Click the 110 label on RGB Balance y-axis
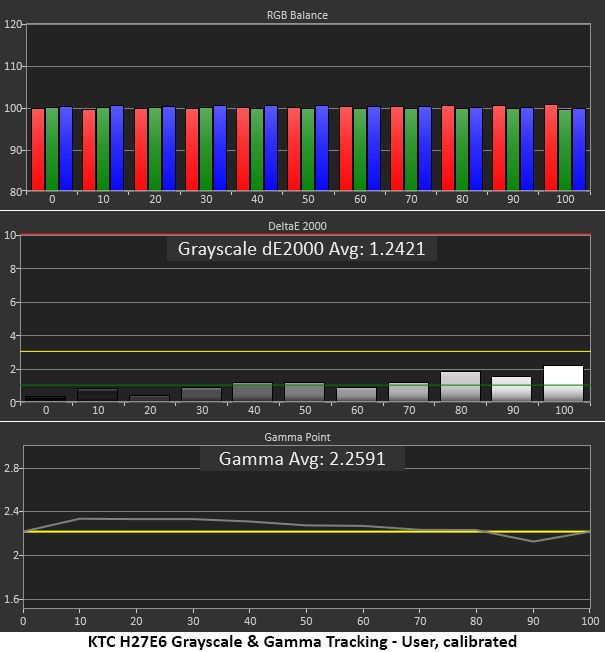605x652 pixels. pyautogui.click(x=12, y=66)
